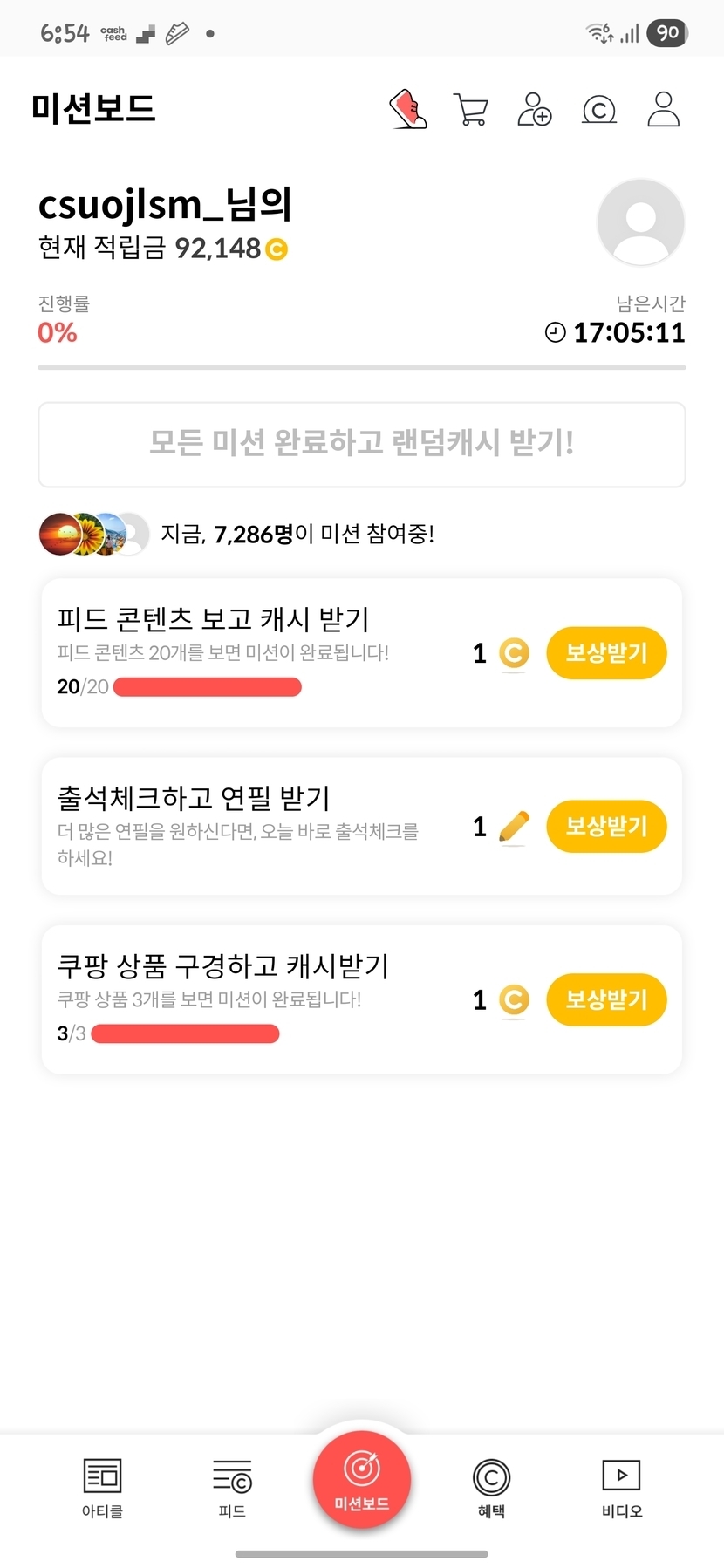724x1568 pixels.
Task: Tap the participant avatars group
Action: click(x=94, y=534)
